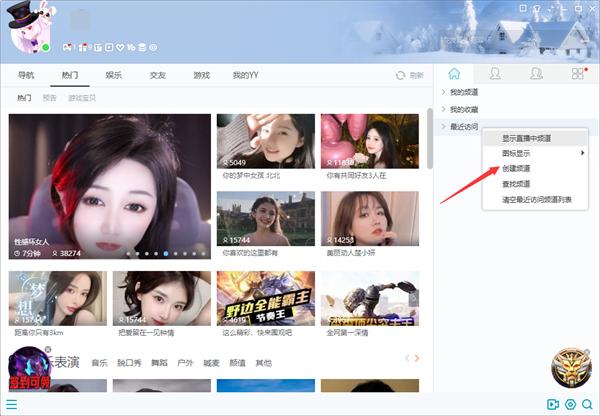Select 创建频道 in the context menu
This screenshot has width=600, height=416.
(x=516, y=169)
